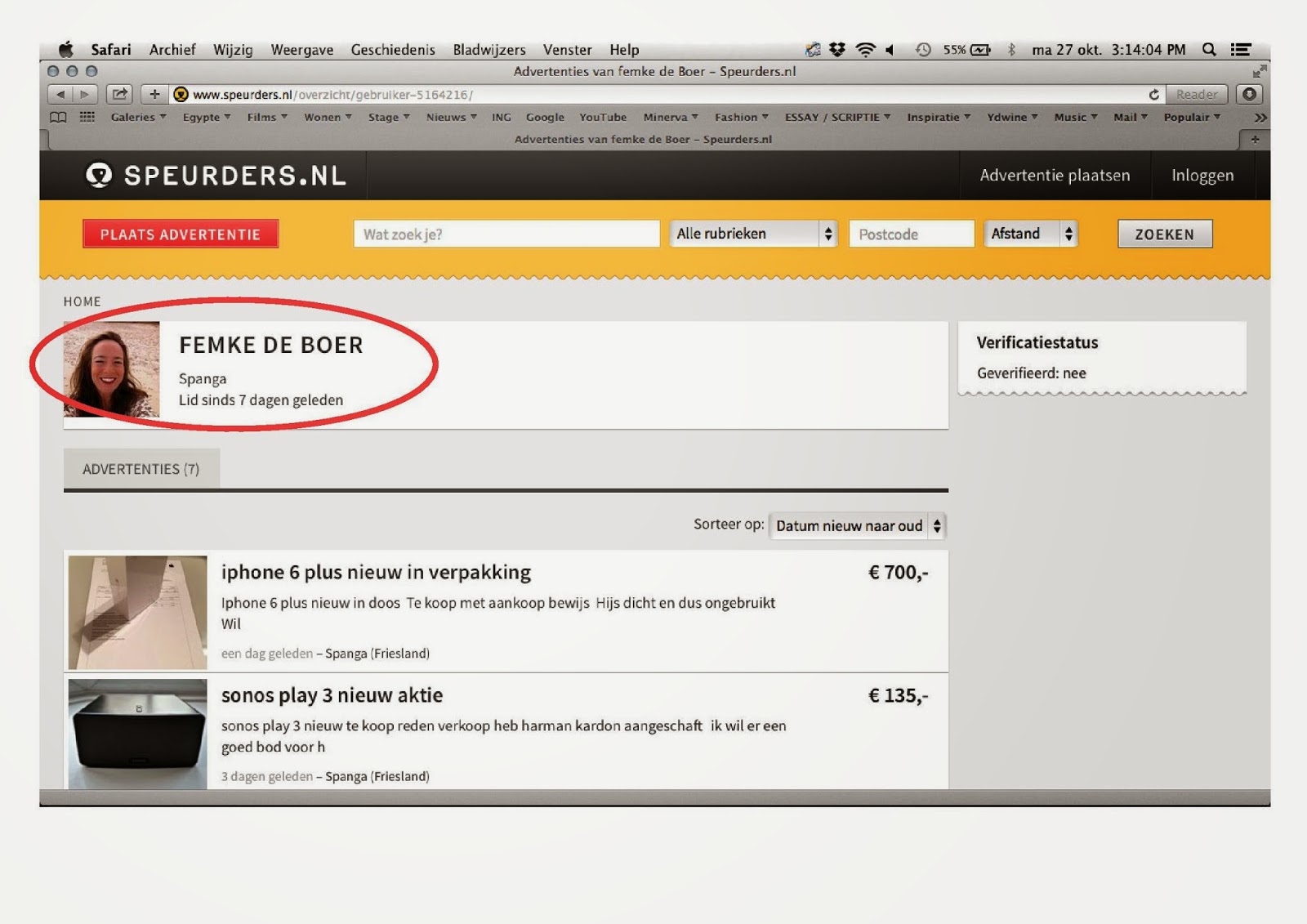Open the Afstand dropdown
Screen dimensions: 1307x924
[1031, 234]
